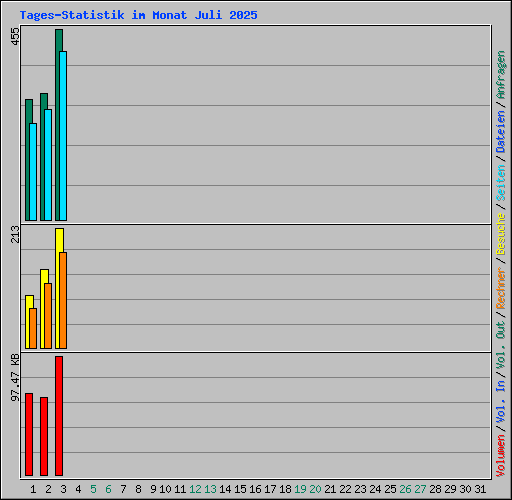
Task: Click the red Volumen bar for day 3
Action: pos(59,416)
